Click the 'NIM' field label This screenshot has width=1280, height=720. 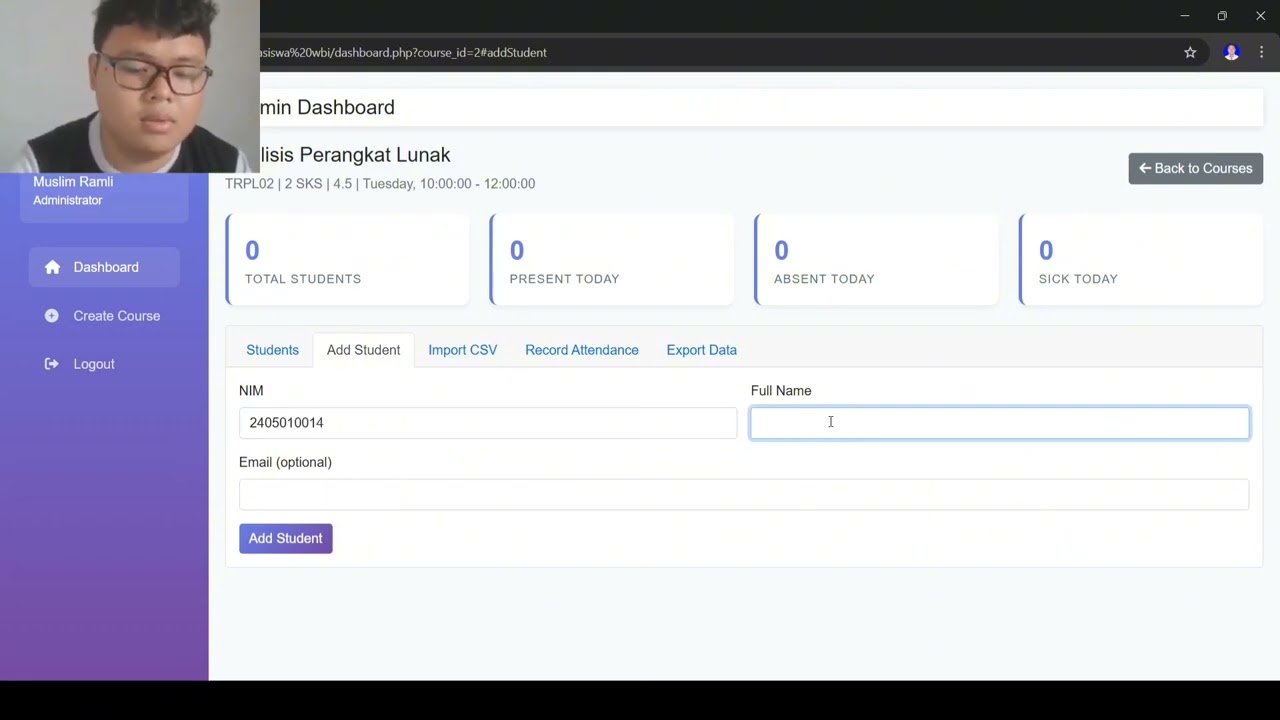[251, 391]
